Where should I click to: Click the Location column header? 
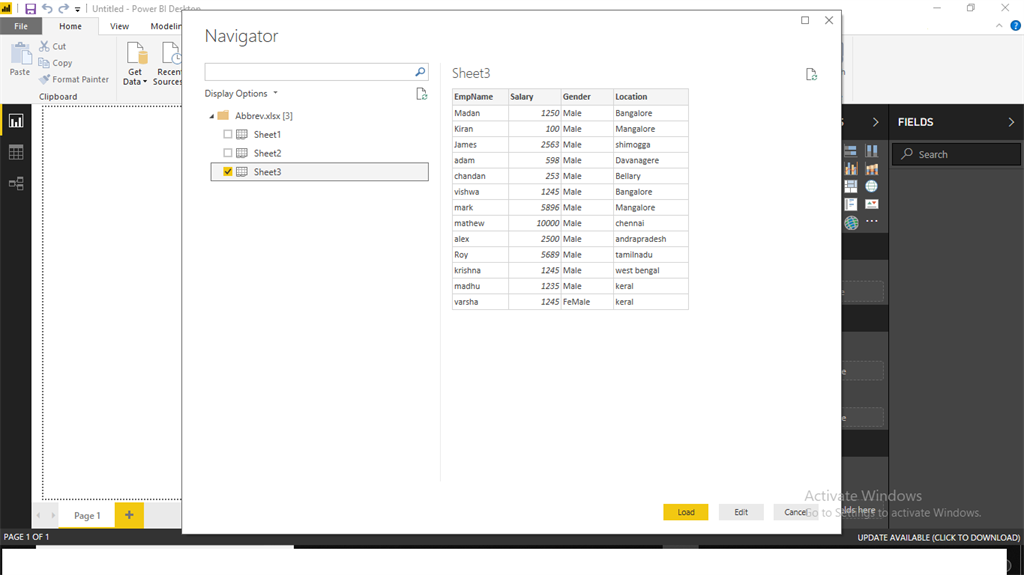click(x=650, y=97)
